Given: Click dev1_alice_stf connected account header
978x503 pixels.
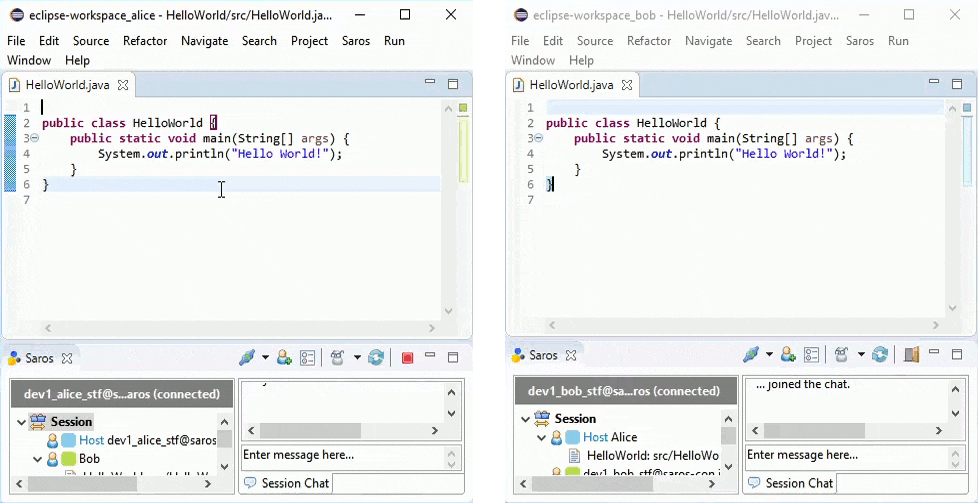Looking at the screenshot, I should pyautogui.click(x=122, y=394).
